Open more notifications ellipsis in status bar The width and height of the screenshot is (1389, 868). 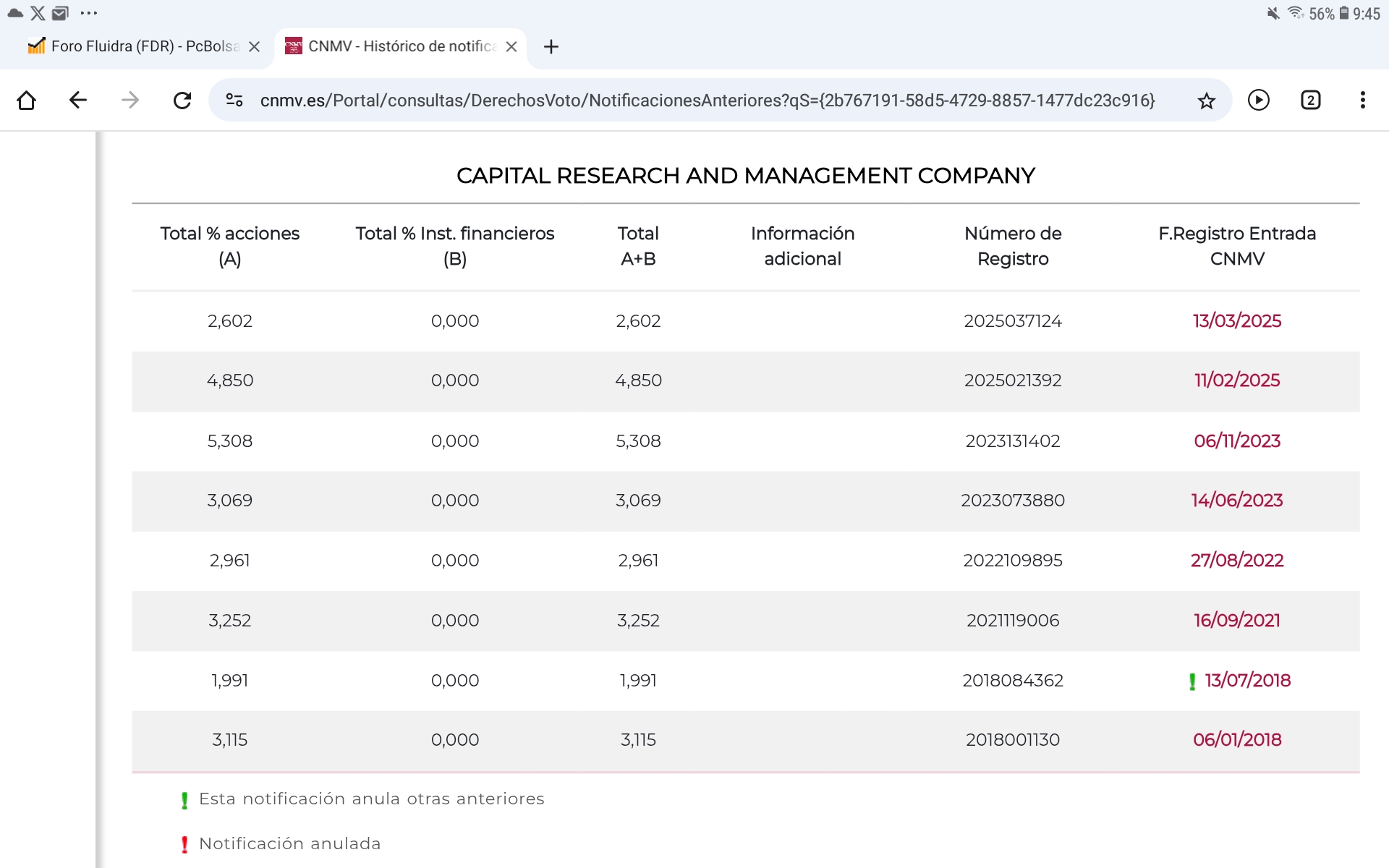pyautogui.click(x=89, y=13)
